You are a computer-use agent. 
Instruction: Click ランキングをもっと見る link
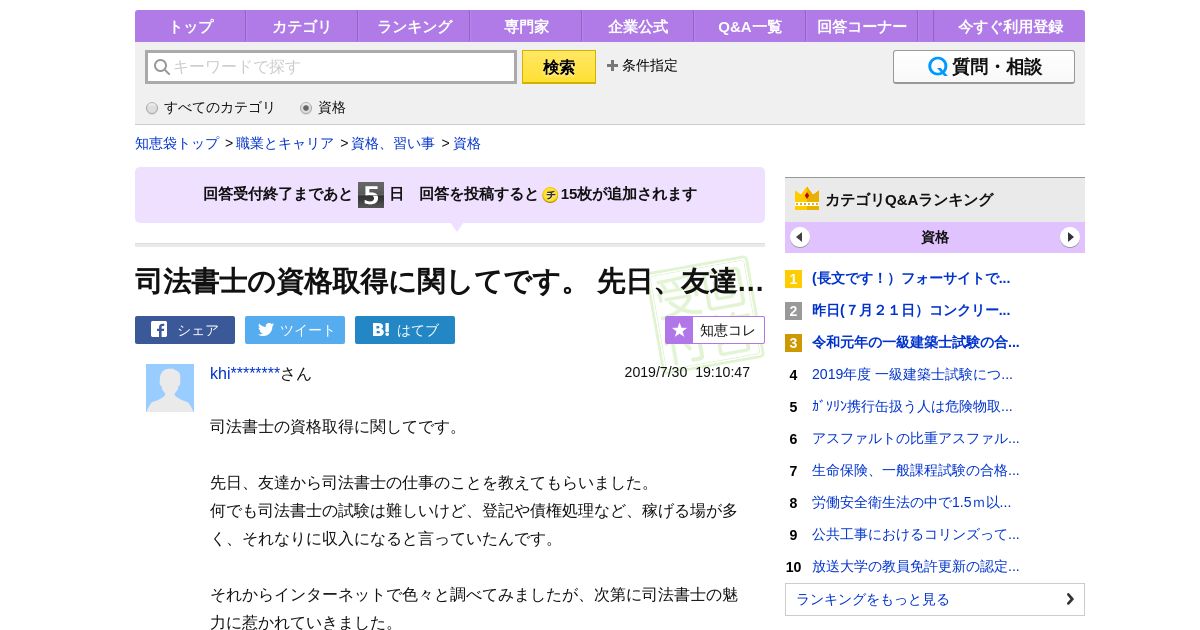(x=935, y=599)
